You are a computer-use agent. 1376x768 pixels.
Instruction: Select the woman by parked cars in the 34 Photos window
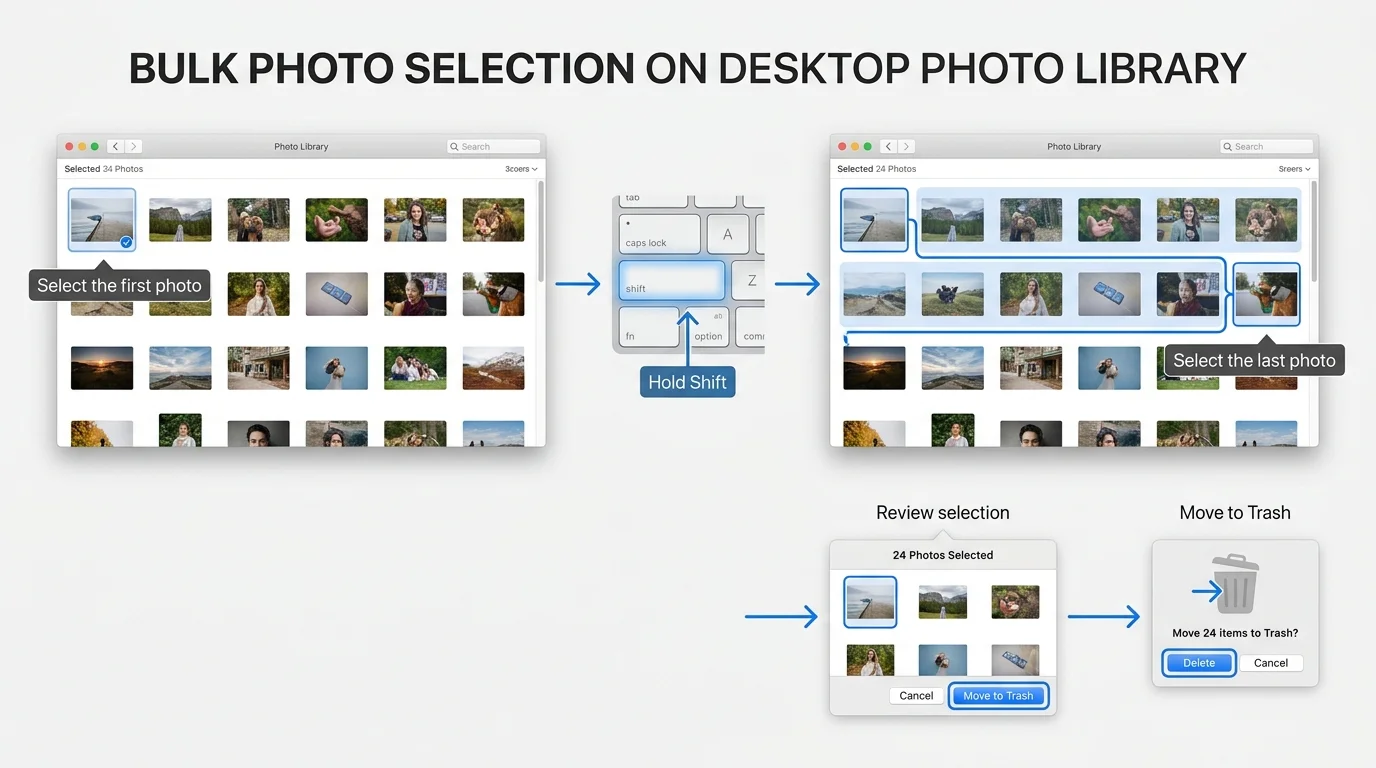coord(415,220)
